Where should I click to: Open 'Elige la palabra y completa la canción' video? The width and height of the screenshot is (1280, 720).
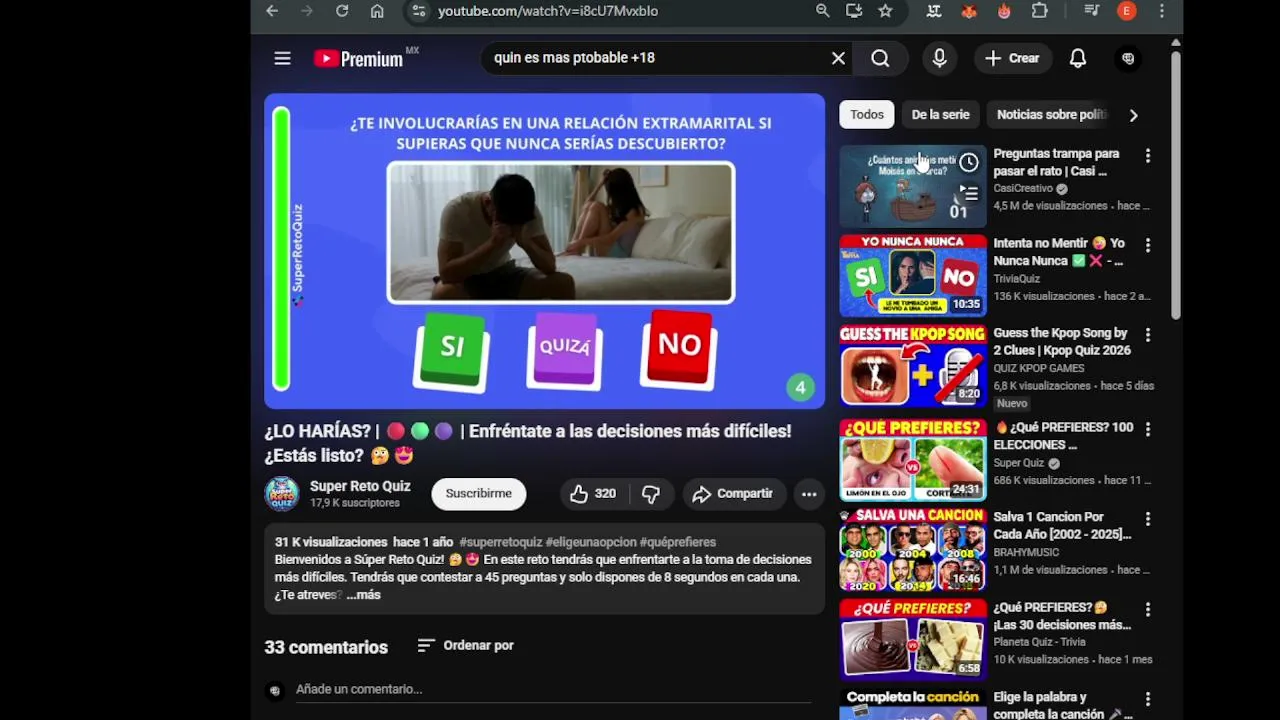1062,705
